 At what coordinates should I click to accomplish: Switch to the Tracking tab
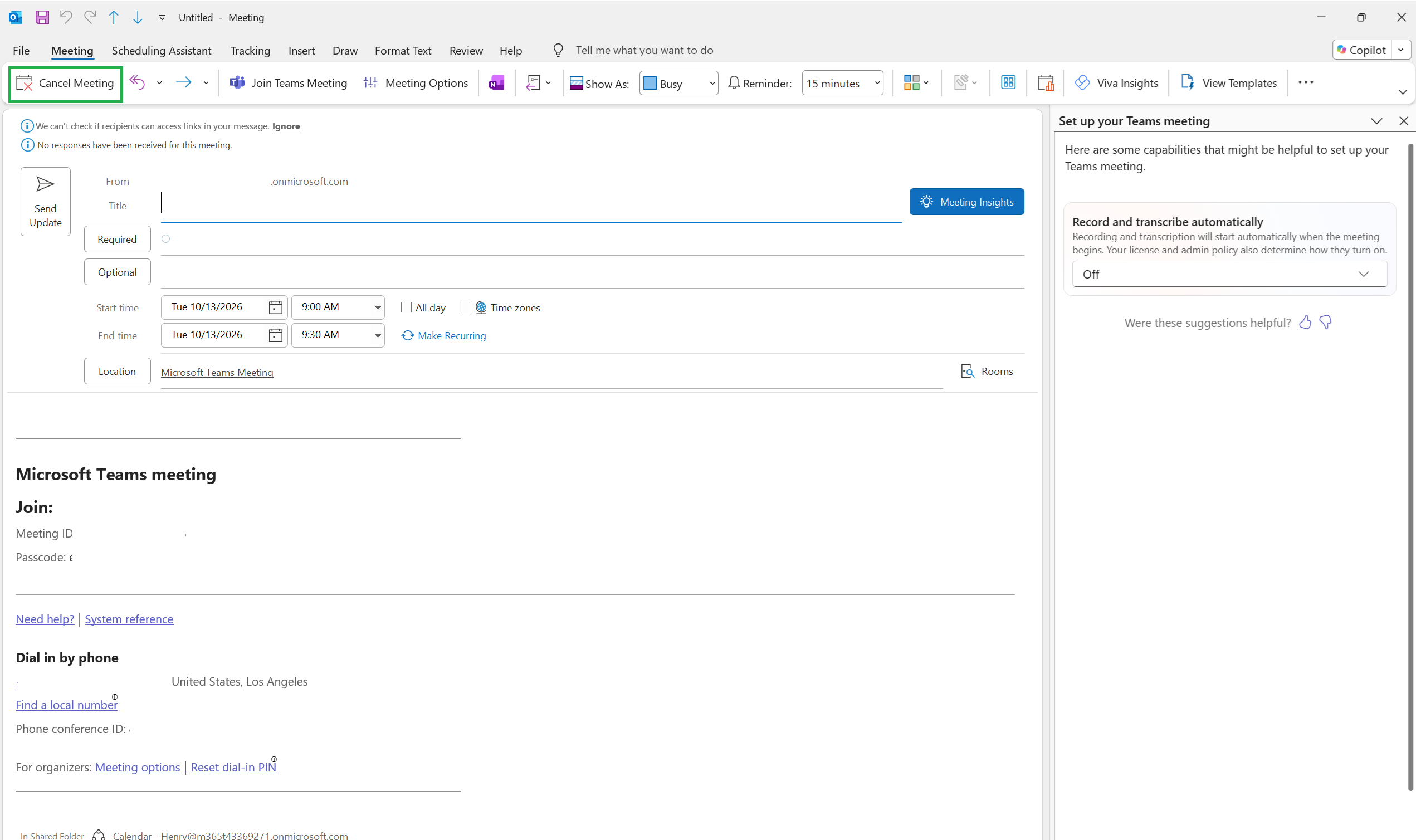[250, 50]
